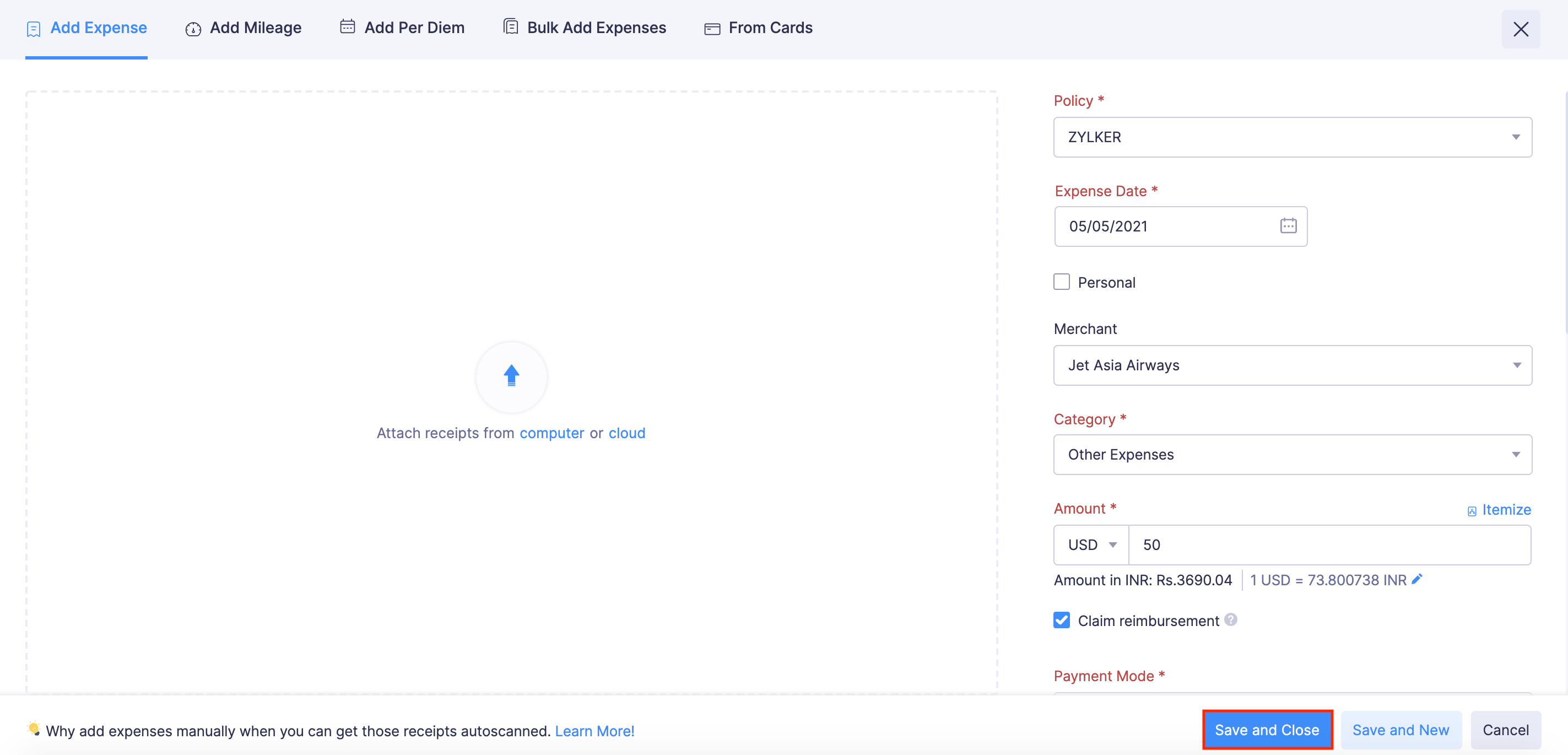Screen dimensions: 1568x755
Task: Switch to Add Per Diem tab
Action: [402, 28]
